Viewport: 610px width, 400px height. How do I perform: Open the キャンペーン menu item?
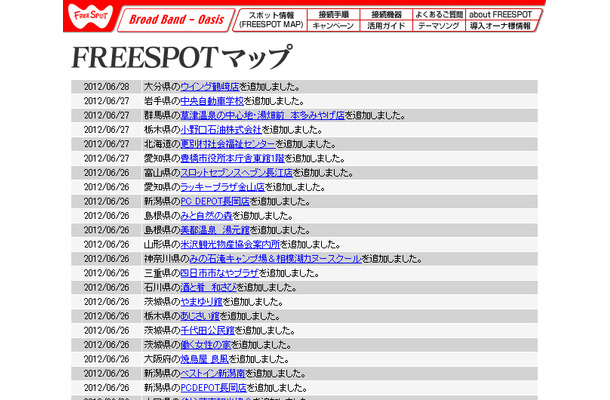pyautogui.click(x=333, y=26)
